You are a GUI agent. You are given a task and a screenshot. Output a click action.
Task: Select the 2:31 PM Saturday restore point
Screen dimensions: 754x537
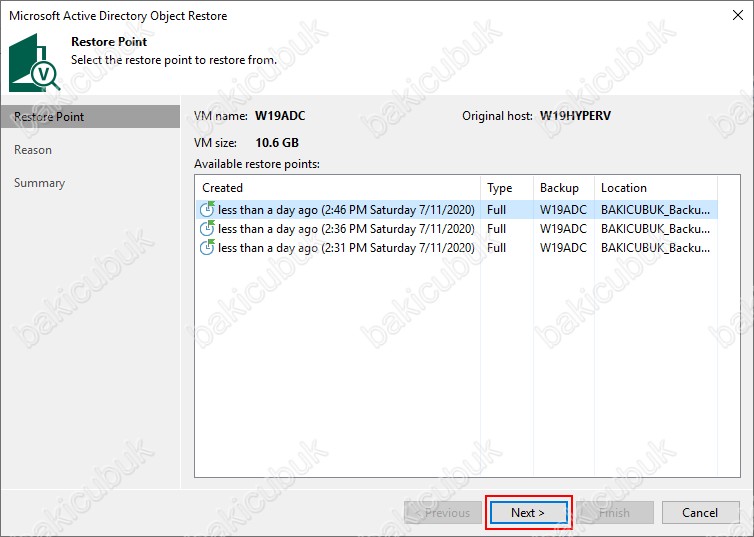pos(347,248)
